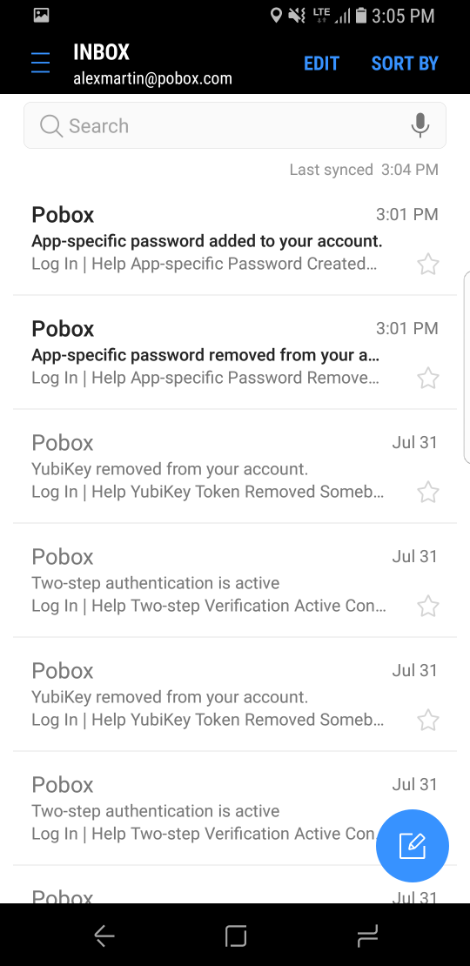Viewport: 470px width, 966px height.
Task: Click inside the Search field
Action: tap(235, 126)
